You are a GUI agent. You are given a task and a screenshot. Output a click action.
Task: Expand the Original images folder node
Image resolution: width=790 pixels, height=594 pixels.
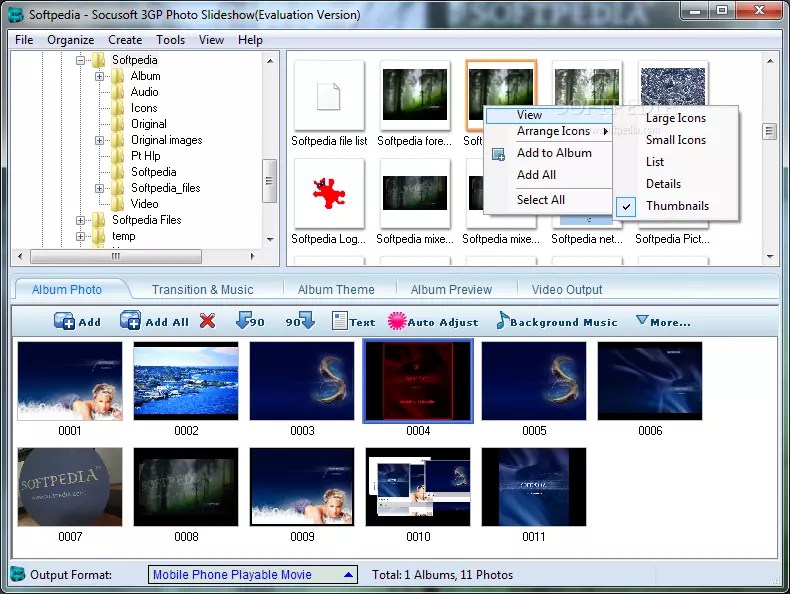pyautogui.click(x=99, y=140)
